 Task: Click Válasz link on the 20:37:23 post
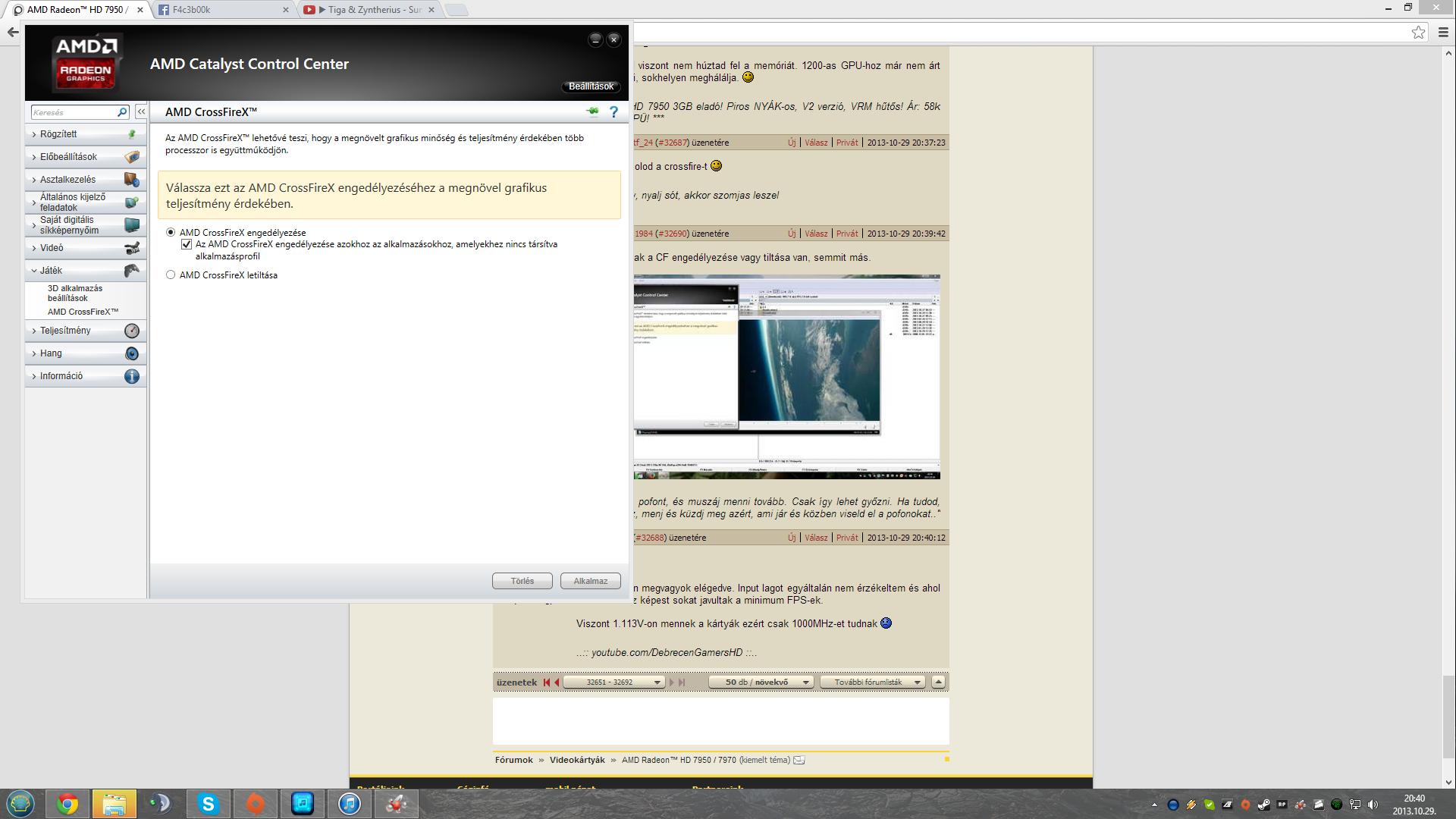pyautogui.click(x=816, y=143)
